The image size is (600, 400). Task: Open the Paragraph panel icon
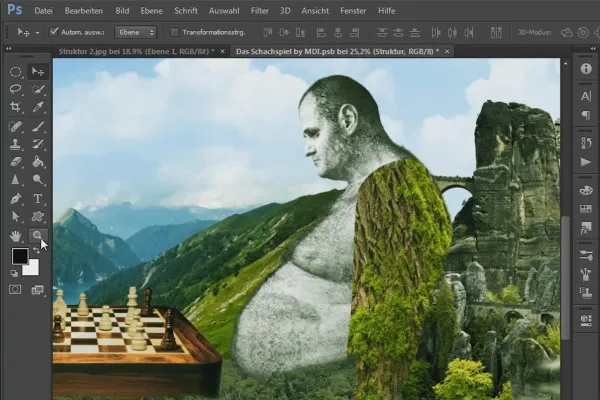(585, 115)
